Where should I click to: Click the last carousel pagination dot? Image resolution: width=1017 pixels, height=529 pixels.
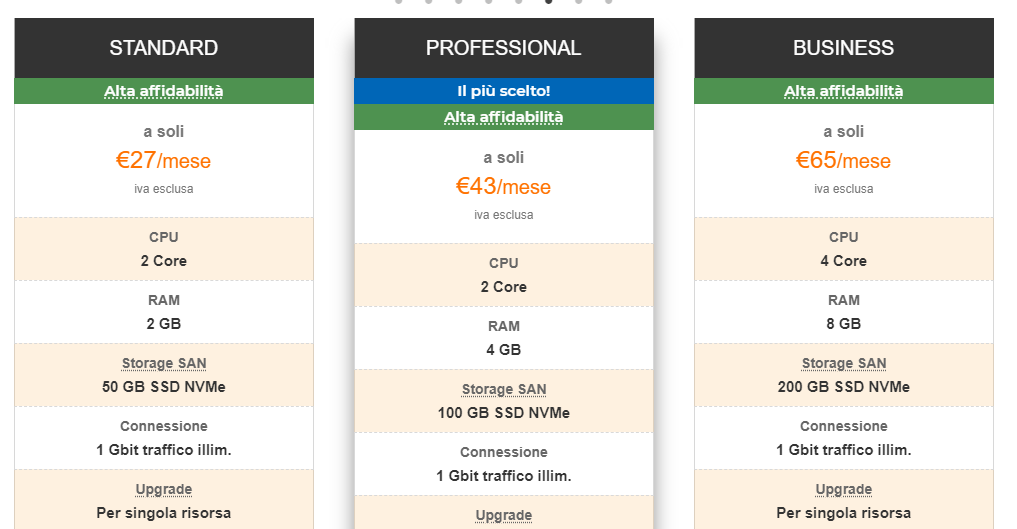pos(609,2)
